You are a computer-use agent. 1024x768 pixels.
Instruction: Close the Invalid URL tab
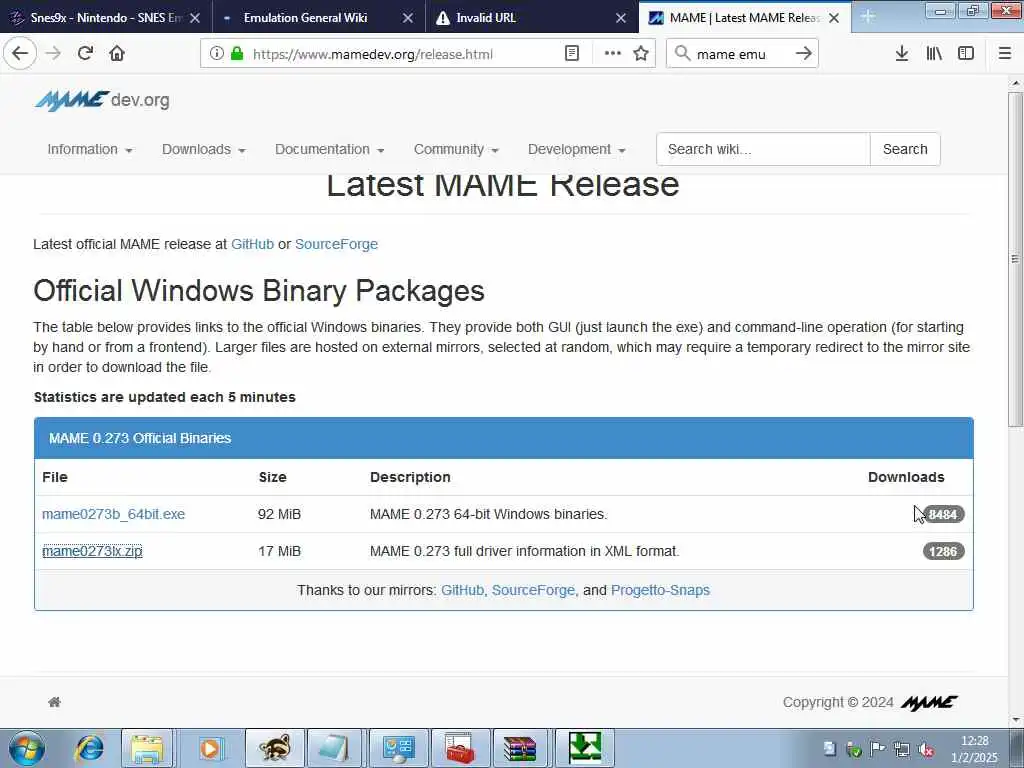(x=621, y=18)
